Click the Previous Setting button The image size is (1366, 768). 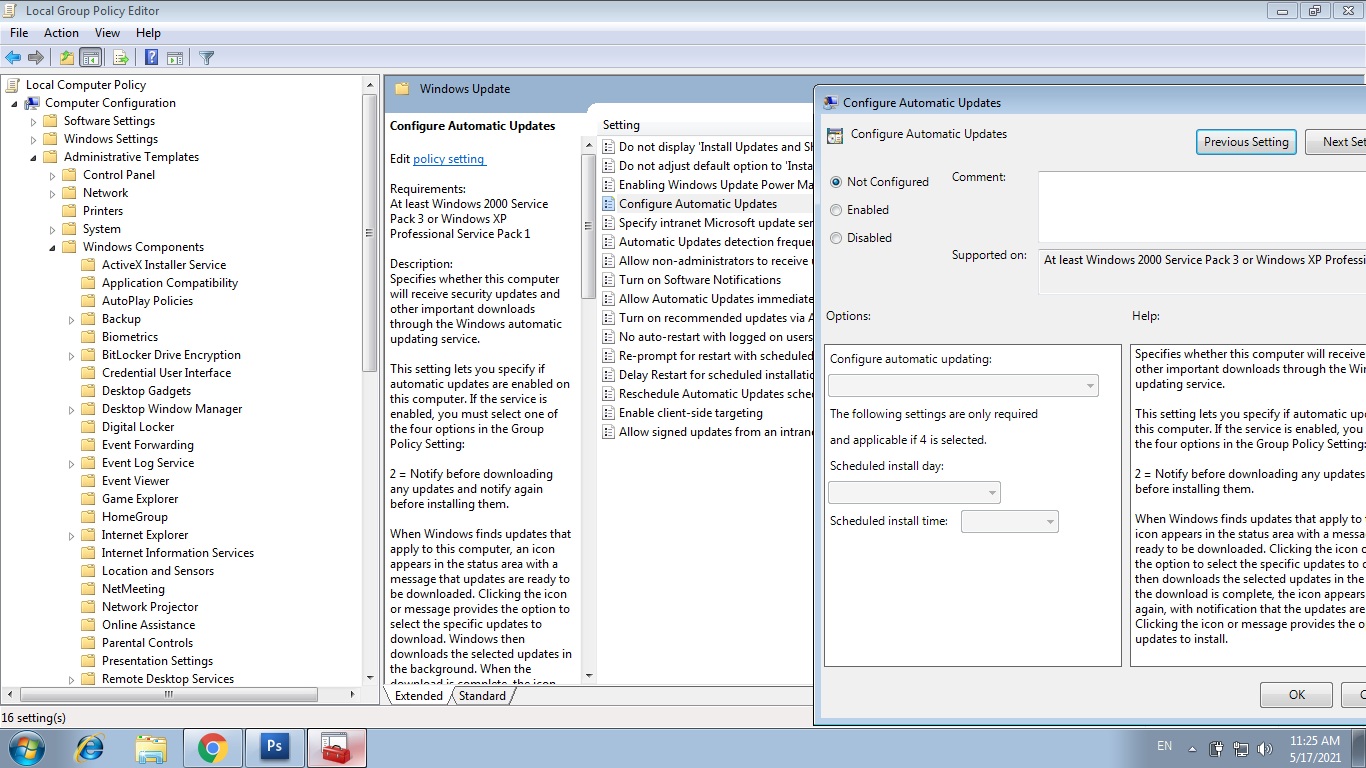click(x=1246, y=142)
